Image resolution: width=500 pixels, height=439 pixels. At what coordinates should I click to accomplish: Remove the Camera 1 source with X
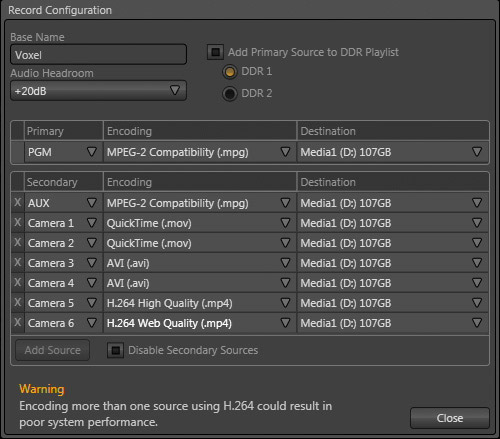(18, 222)
